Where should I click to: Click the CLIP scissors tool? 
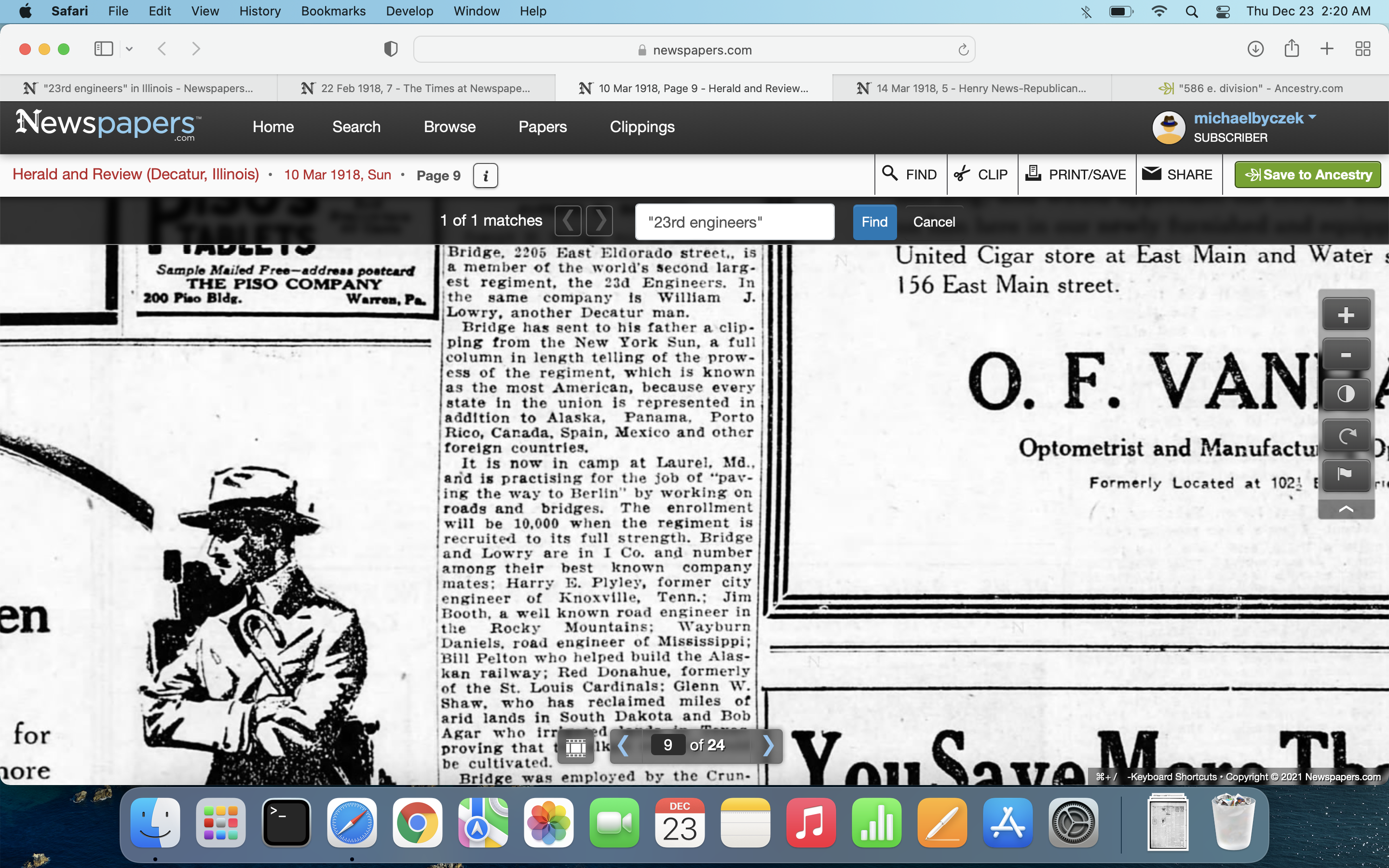(x=981, y=175)
